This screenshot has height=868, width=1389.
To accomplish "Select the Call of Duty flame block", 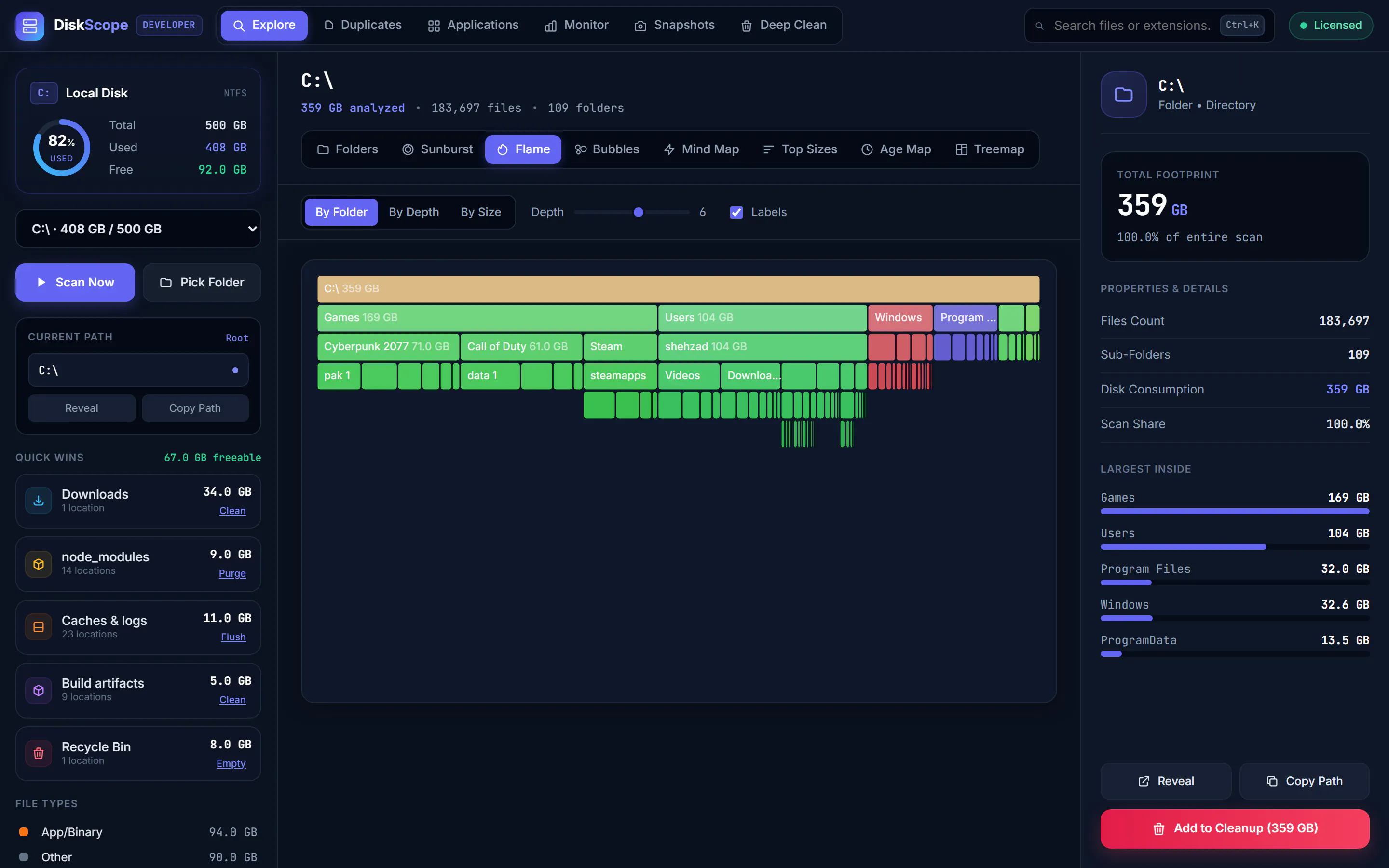I will [521, 347].
